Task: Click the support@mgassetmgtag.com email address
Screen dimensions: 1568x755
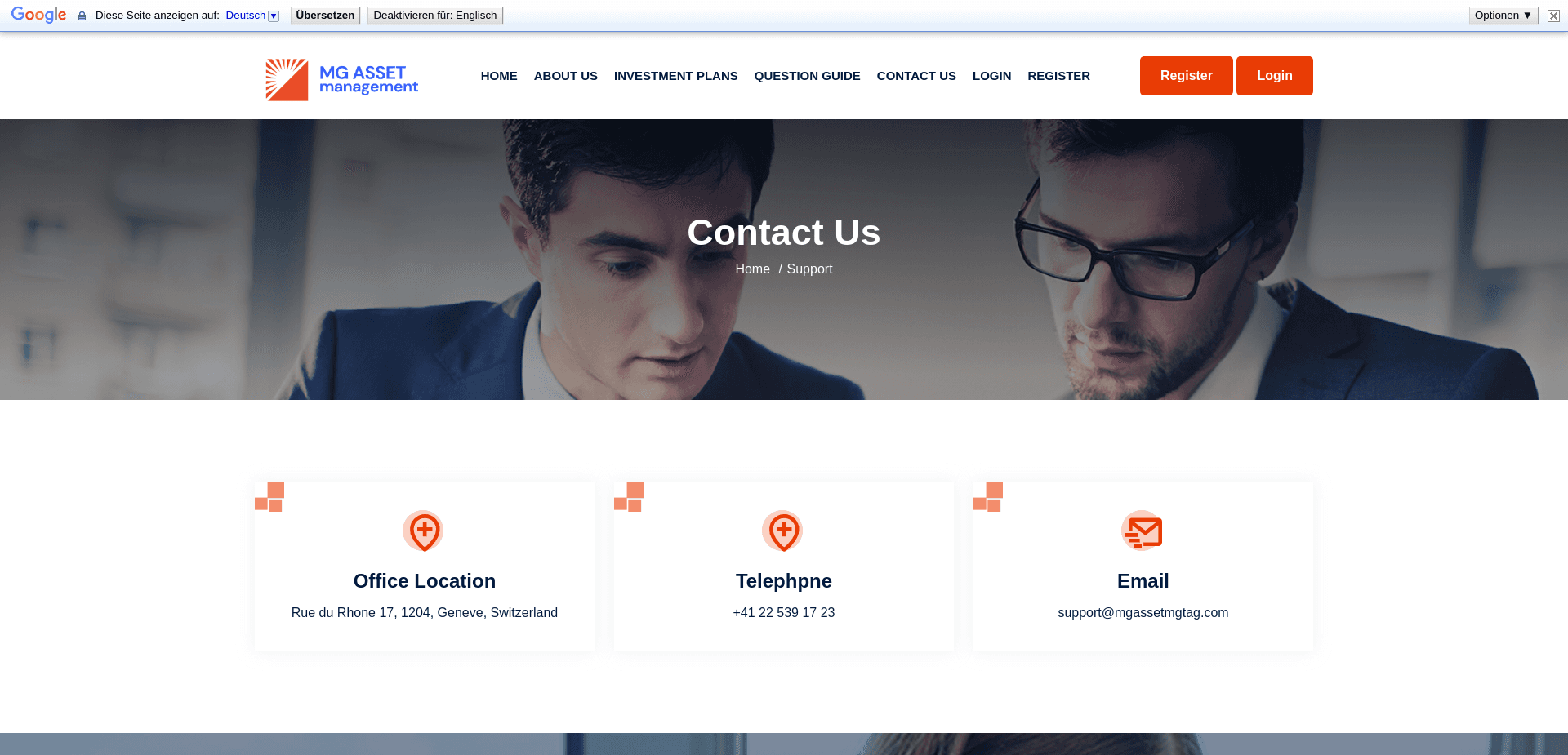Action: coord(1143,613)
